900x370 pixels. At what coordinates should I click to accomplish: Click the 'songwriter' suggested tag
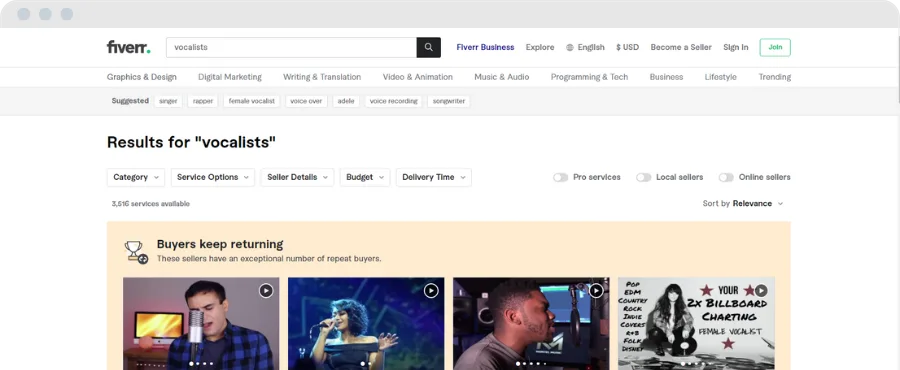click(x=448, y=101)
